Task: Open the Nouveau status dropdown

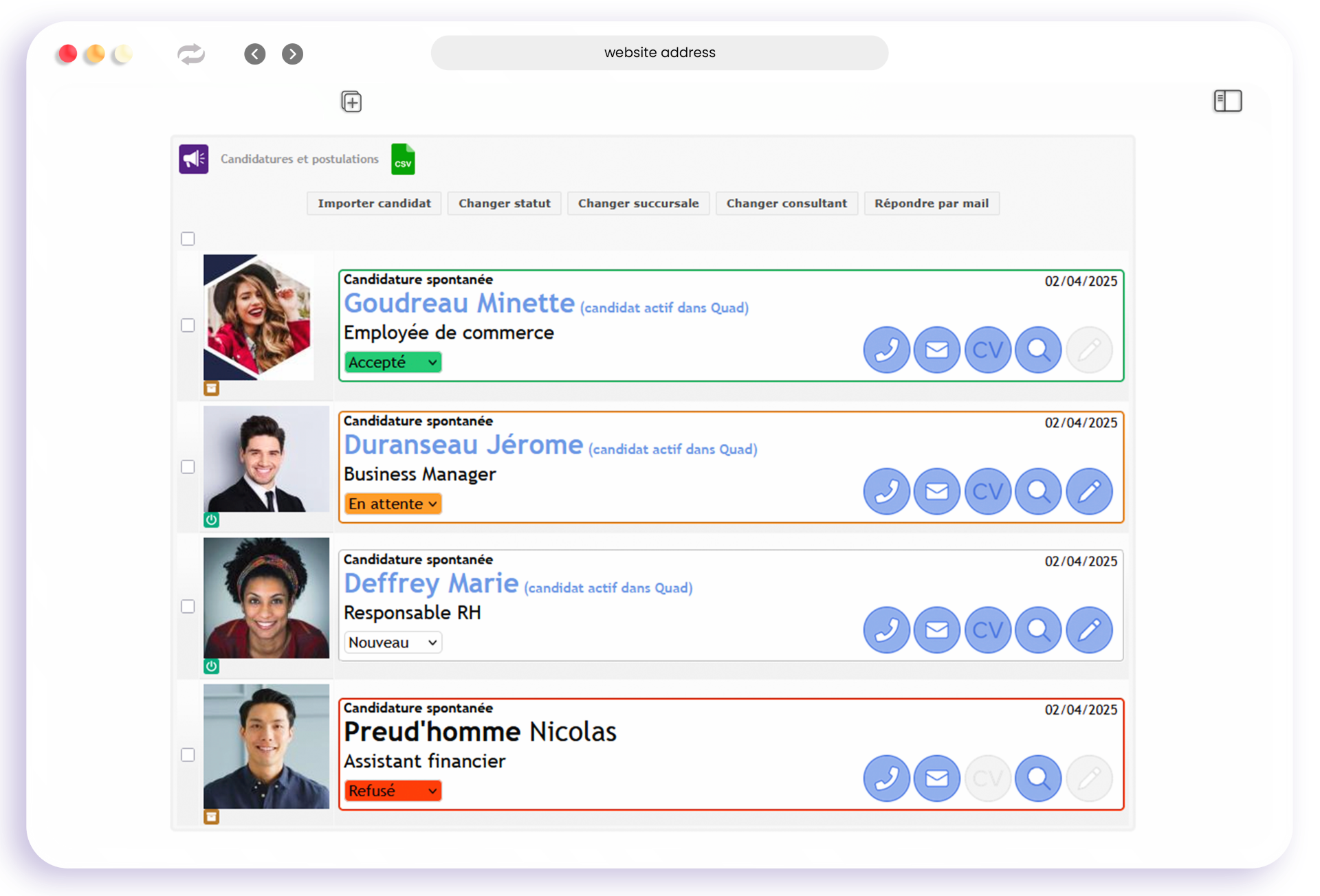Action: (x=393, y=642)
